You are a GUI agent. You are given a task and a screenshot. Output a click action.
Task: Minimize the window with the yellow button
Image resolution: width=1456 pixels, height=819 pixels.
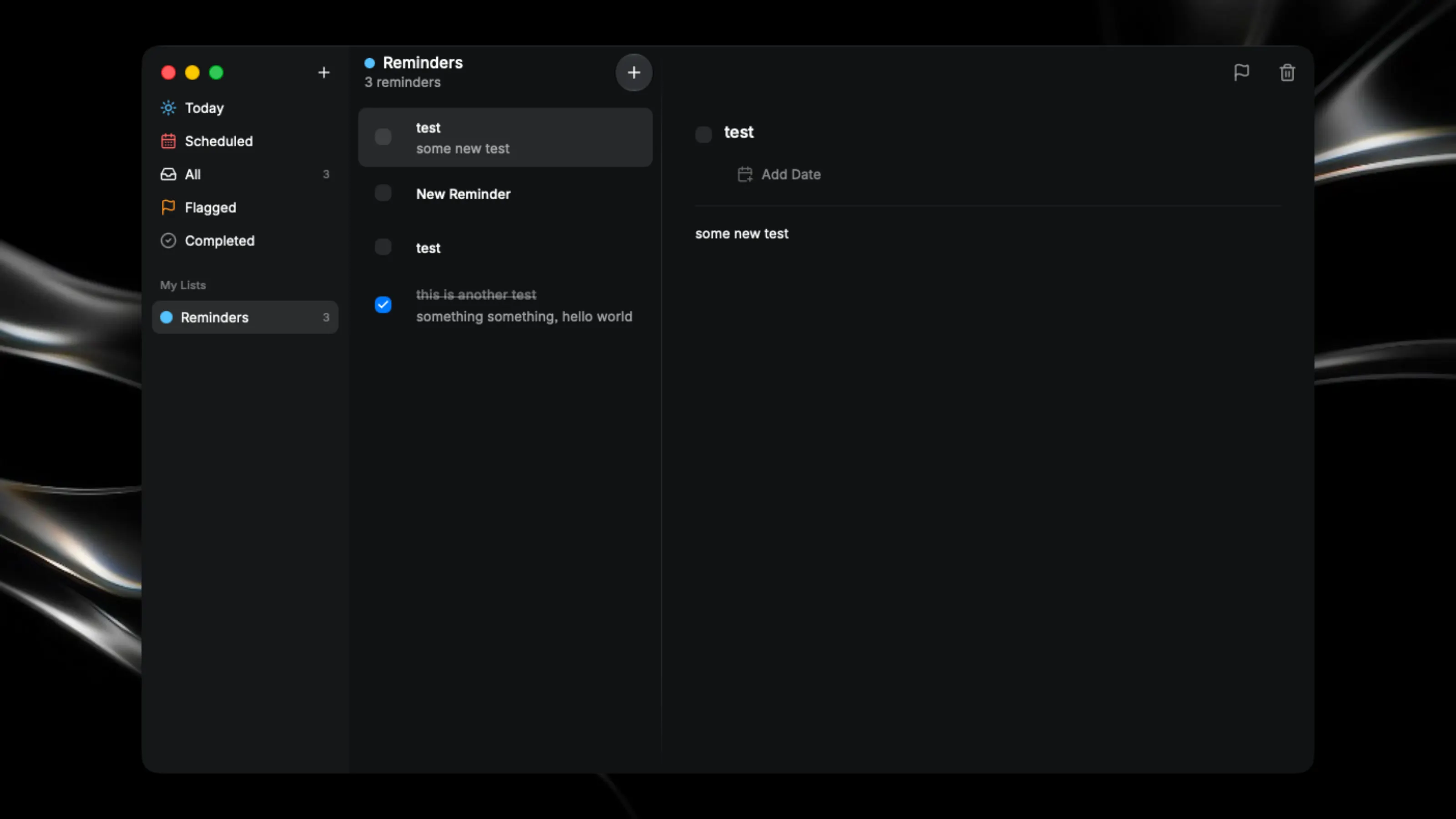point(192,72)
